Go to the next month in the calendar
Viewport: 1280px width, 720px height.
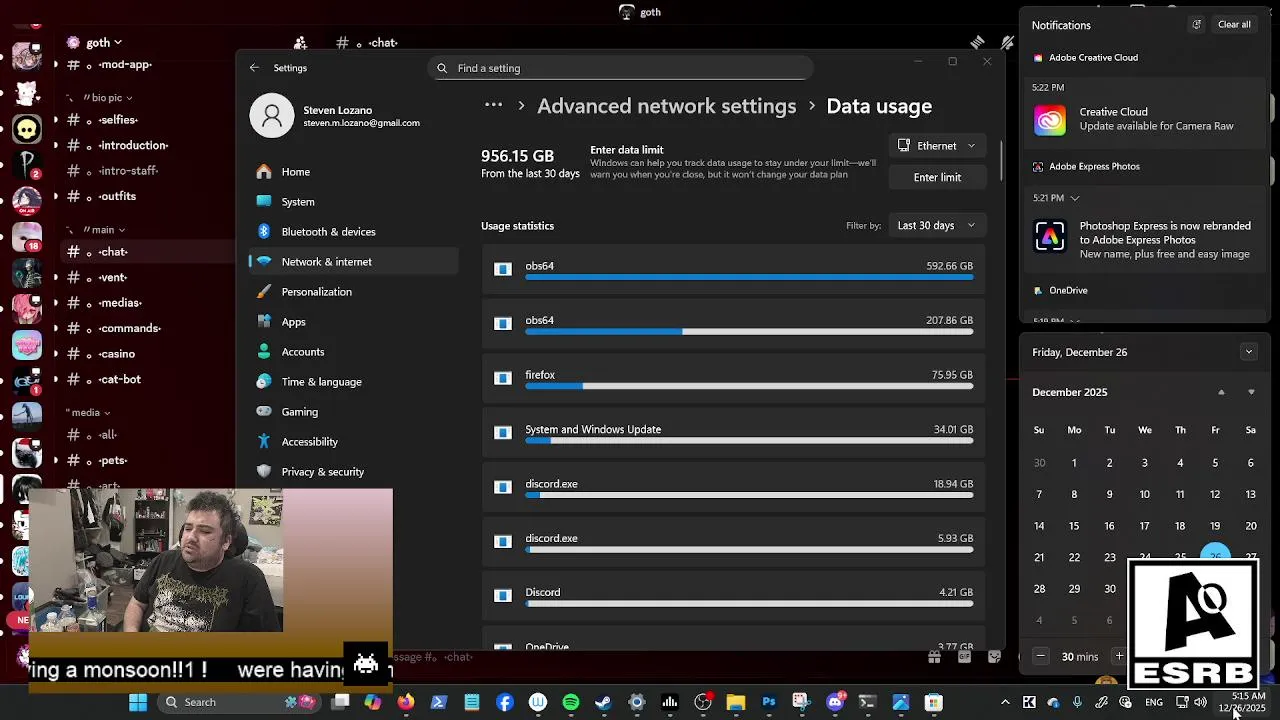point(1251,392)
